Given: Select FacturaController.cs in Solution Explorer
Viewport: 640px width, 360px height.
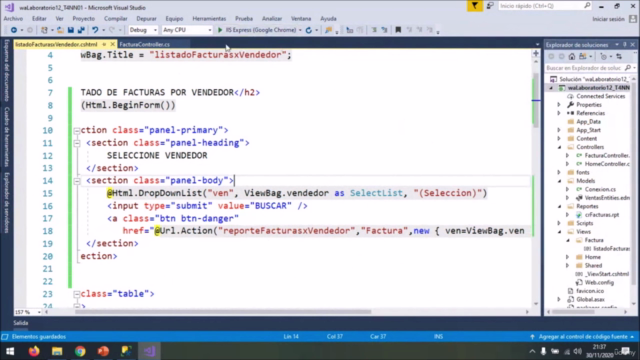Looking at the screenshot, I should click(607, 156).
